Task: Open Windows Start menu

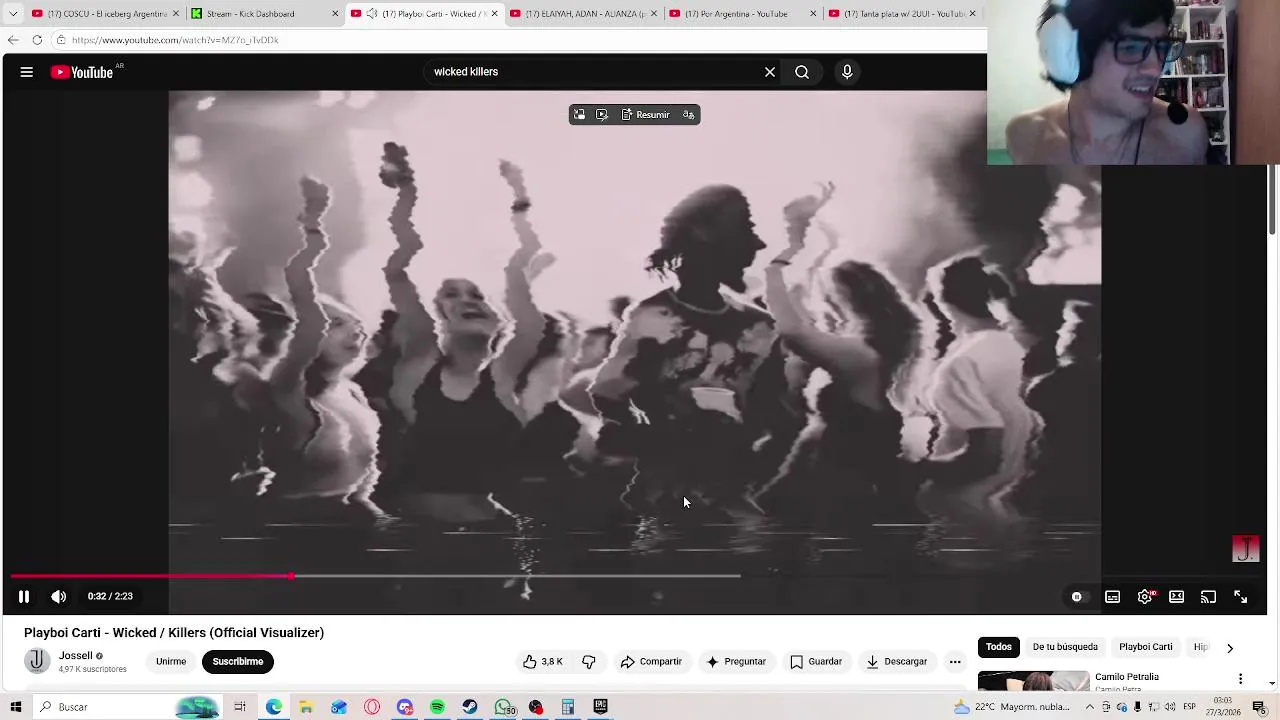Action: coord(15,707)
